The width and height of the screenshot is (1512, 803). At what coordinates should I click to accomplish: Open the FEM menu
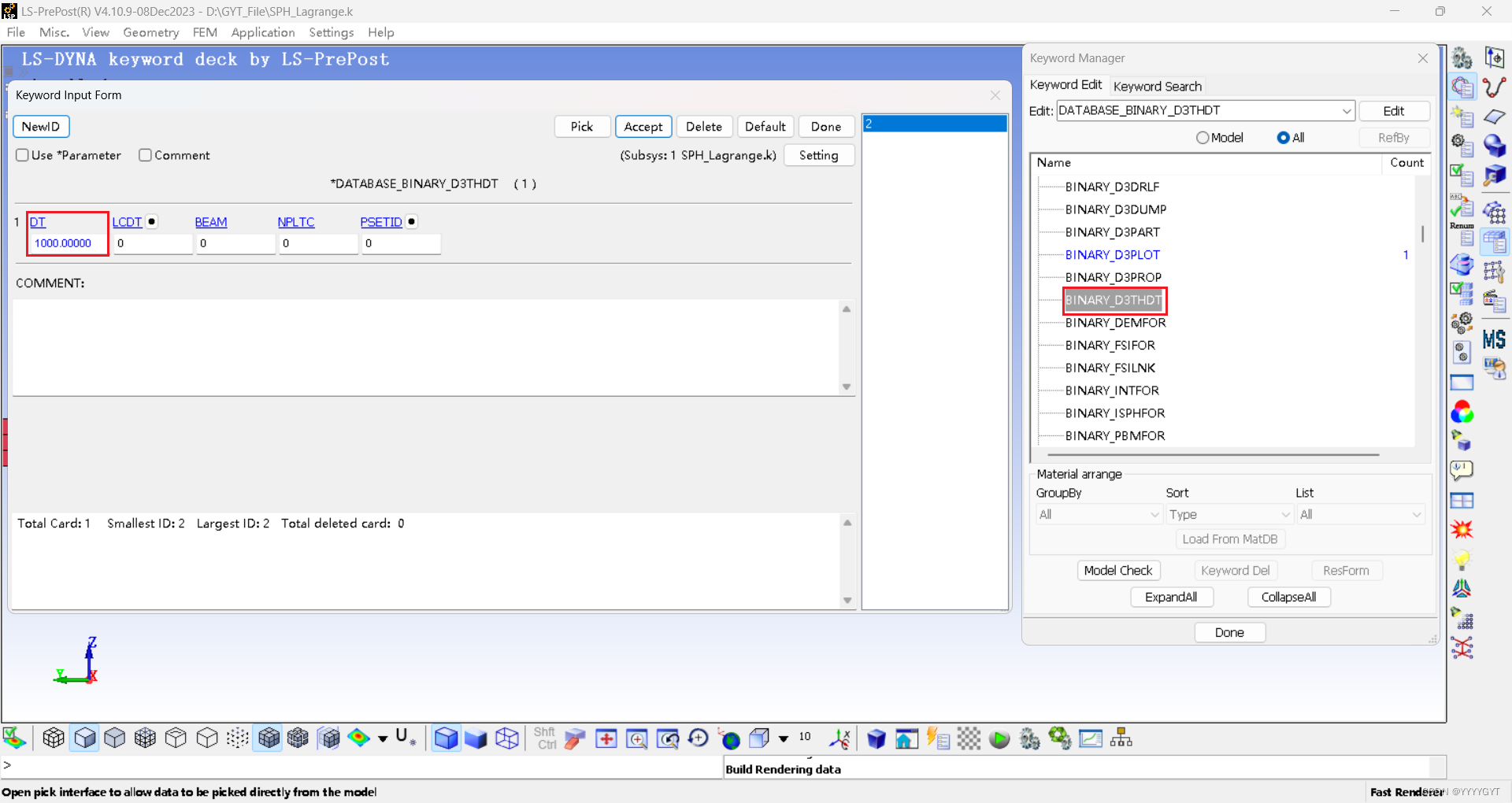click(x=205, y=32)
